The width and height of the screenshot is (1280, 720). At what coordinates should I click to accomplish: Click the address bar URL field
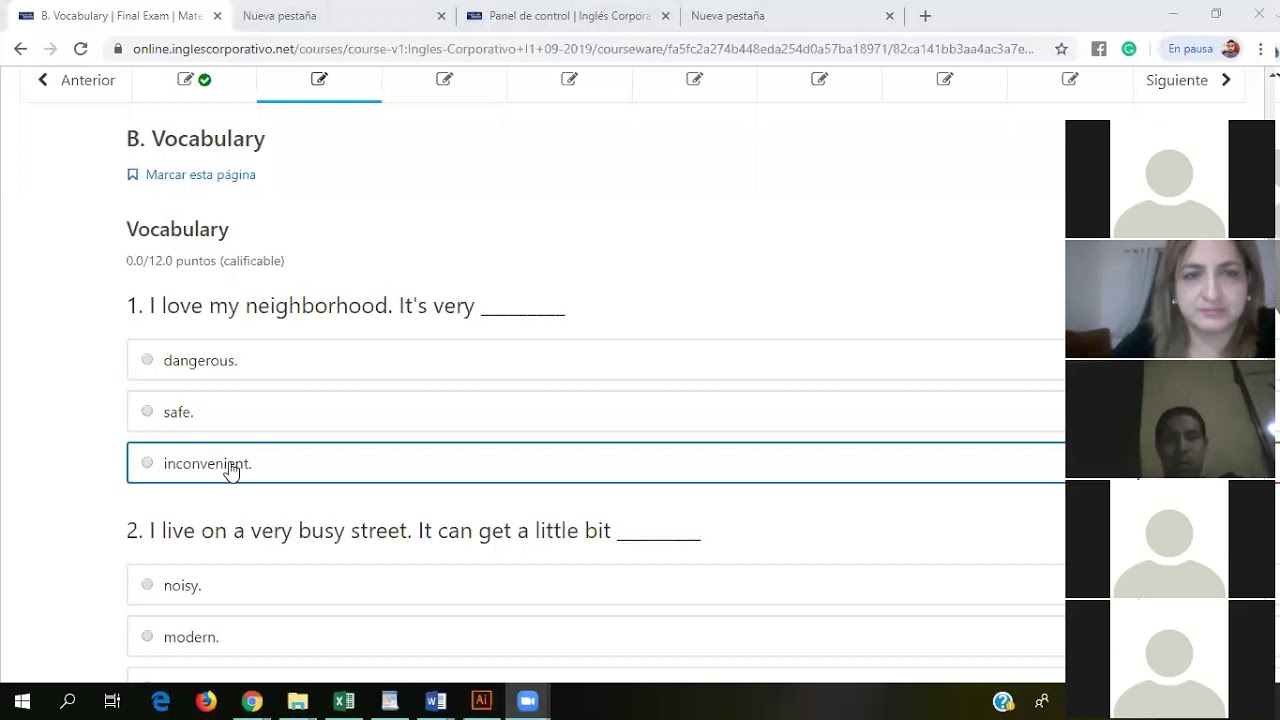tap(582, 48)
